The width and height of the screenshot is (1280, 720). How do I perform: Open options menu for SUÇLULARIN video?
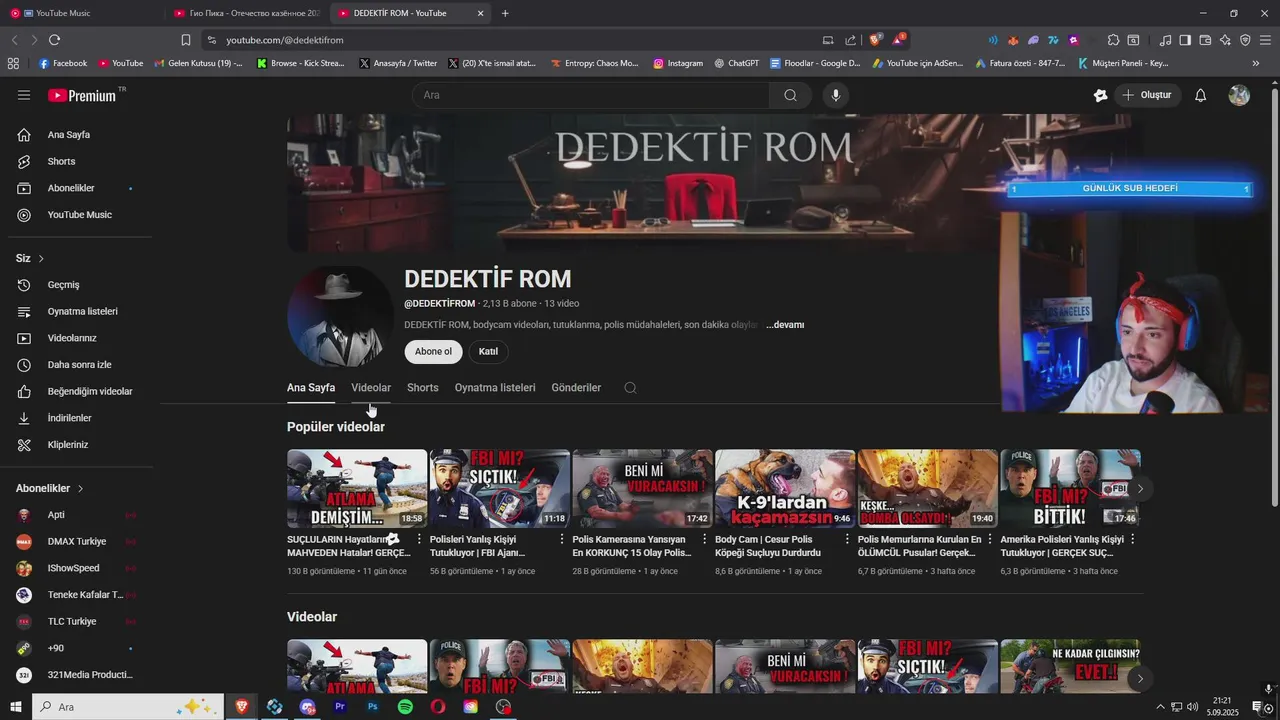click(x=420, y=540)
